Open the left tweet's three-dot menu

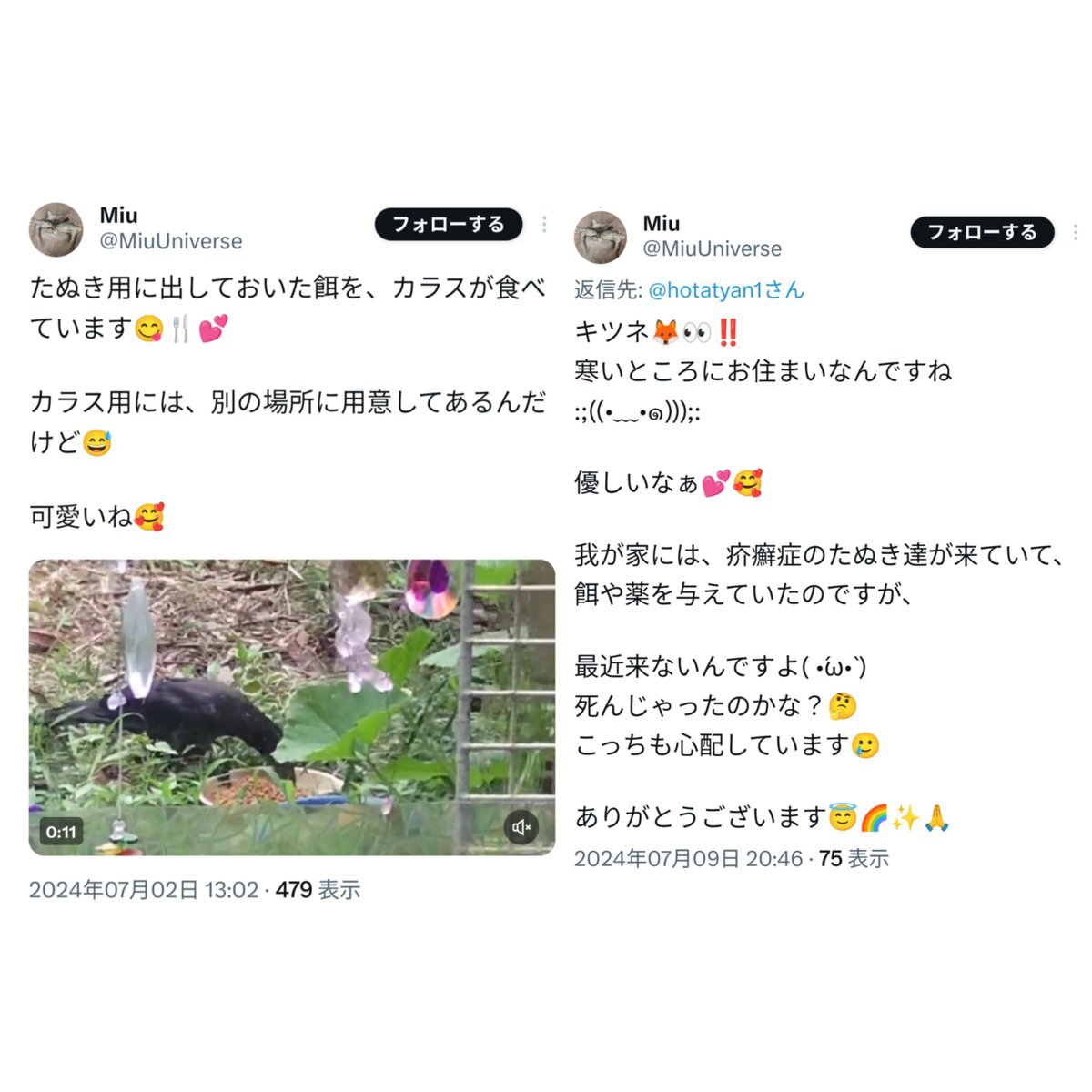coord(544,224)
